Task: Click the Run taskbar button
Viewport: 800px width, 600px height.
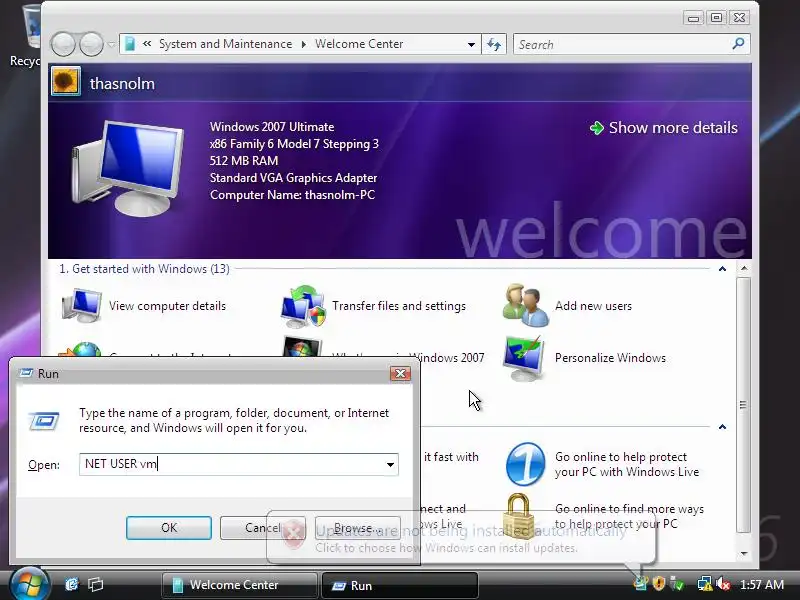Action: (x=399, y=585)
